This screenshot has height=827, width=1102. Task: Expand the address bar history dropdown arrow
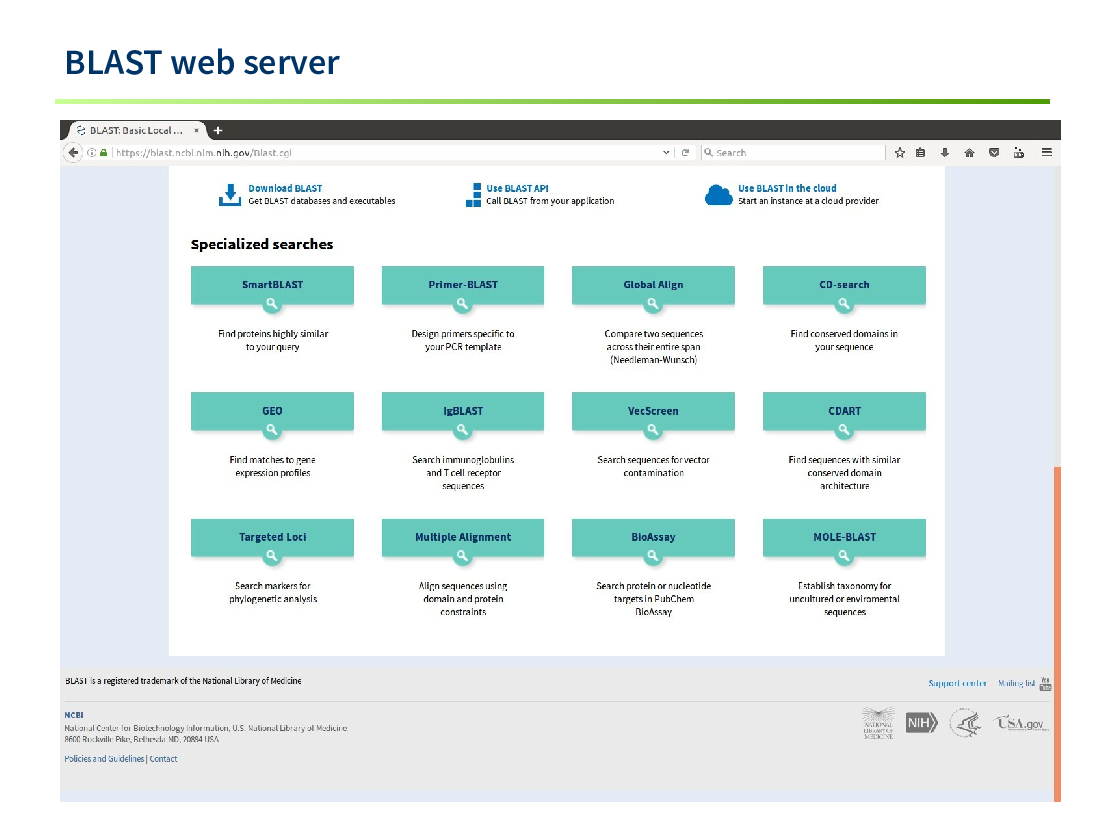666,152
